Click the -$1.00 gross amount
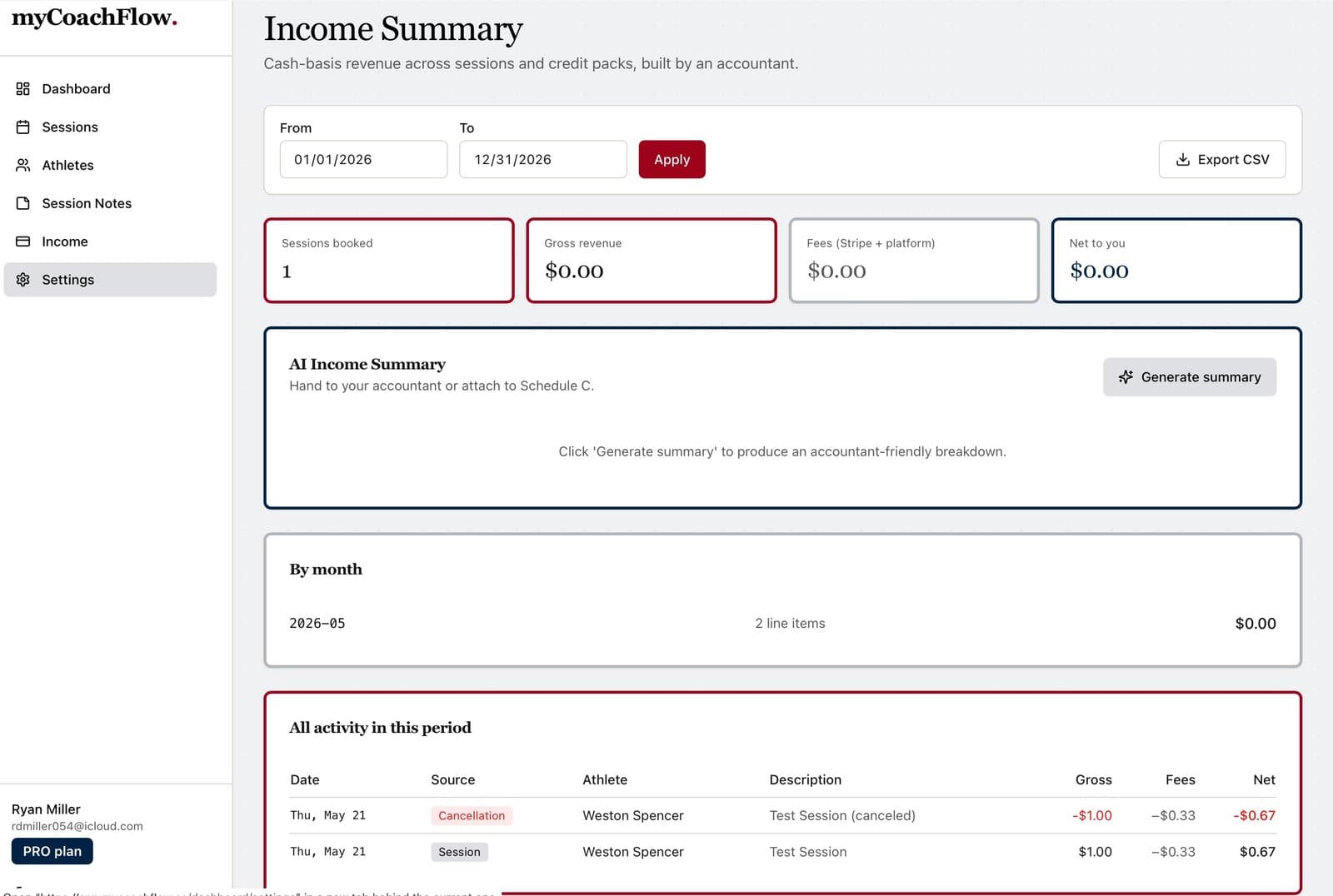This screenshot has height=896, width=1333. point(1092,816)
